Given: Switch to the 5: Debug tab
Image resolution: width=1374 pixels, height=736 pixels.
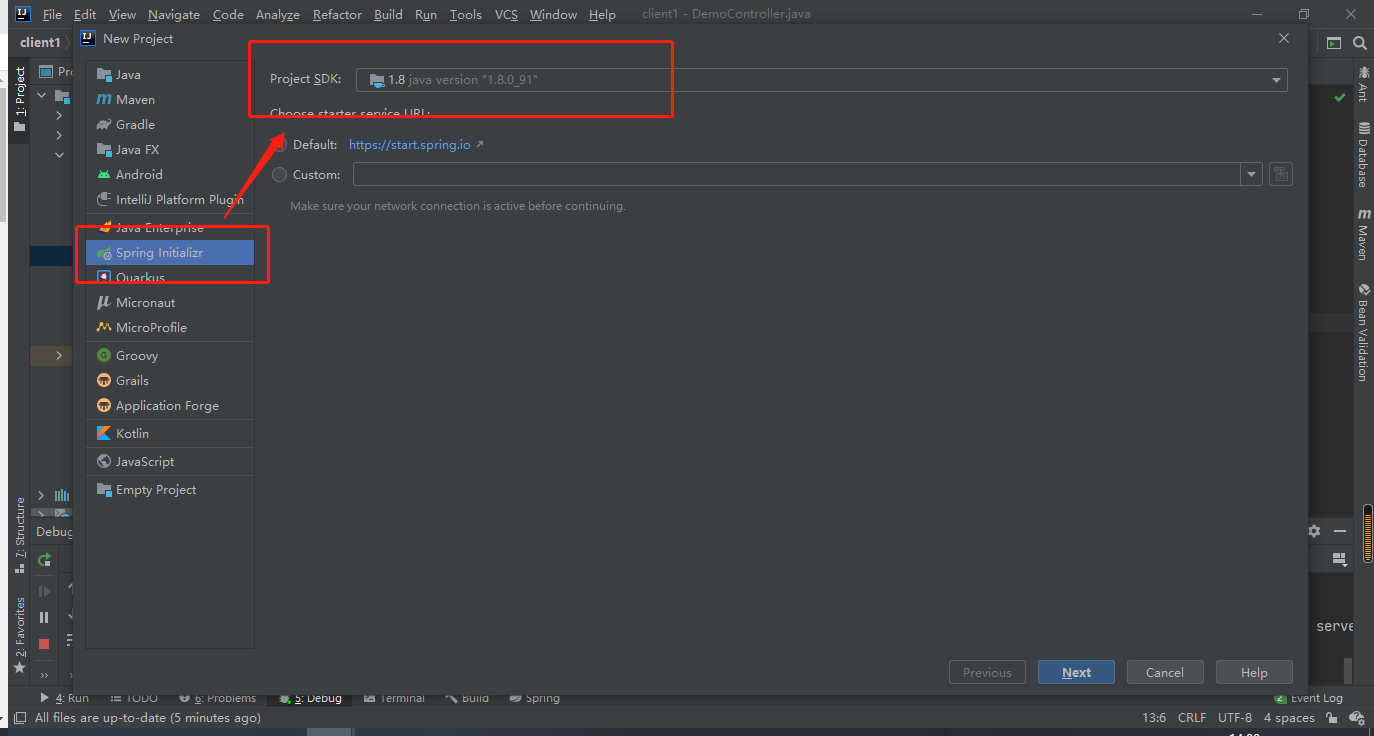Looking at the screenshot, I should coord(310,698).
